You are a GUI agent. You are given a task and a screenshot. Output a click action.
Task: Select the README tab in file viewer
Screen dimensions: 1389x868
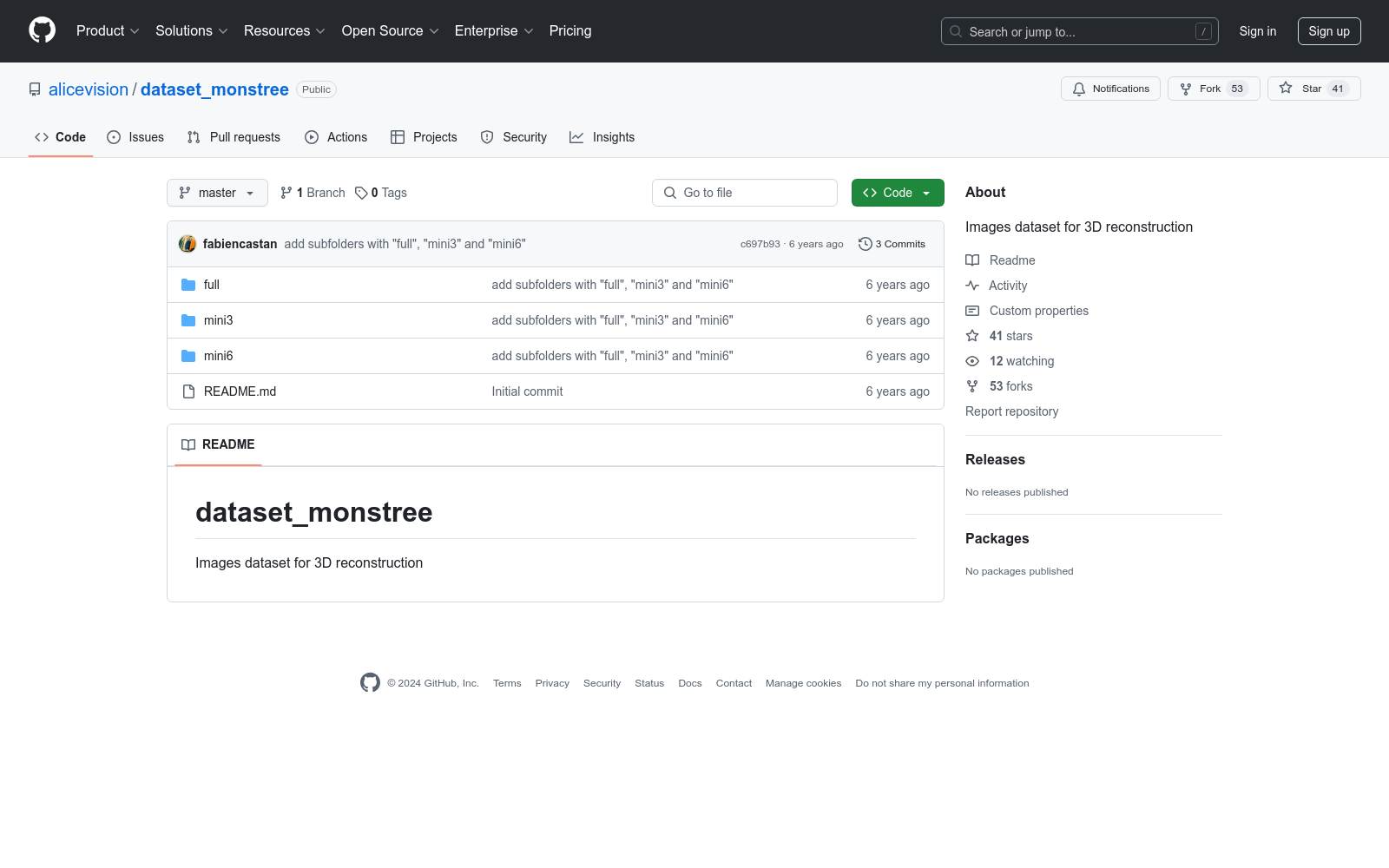pyautogui.click(x=218, y=444)
